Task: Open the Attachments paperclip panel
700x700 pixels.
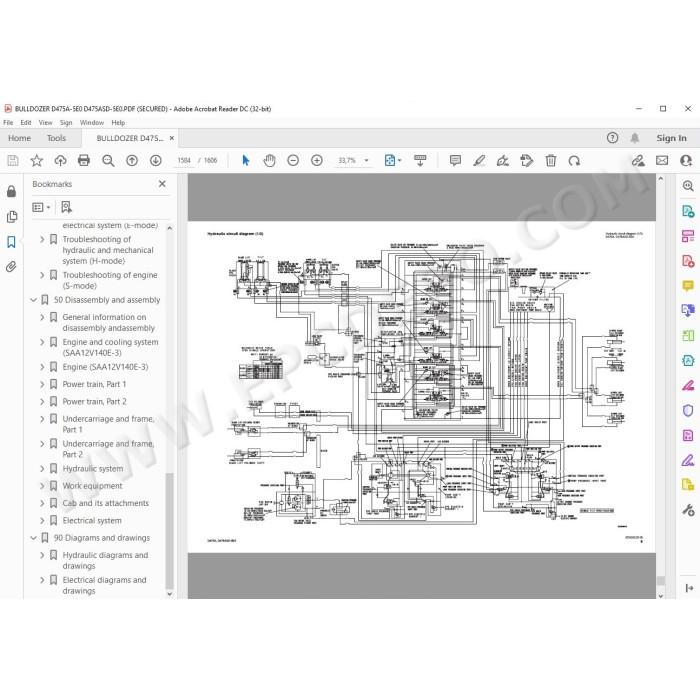Action: [x=12, y=267]
